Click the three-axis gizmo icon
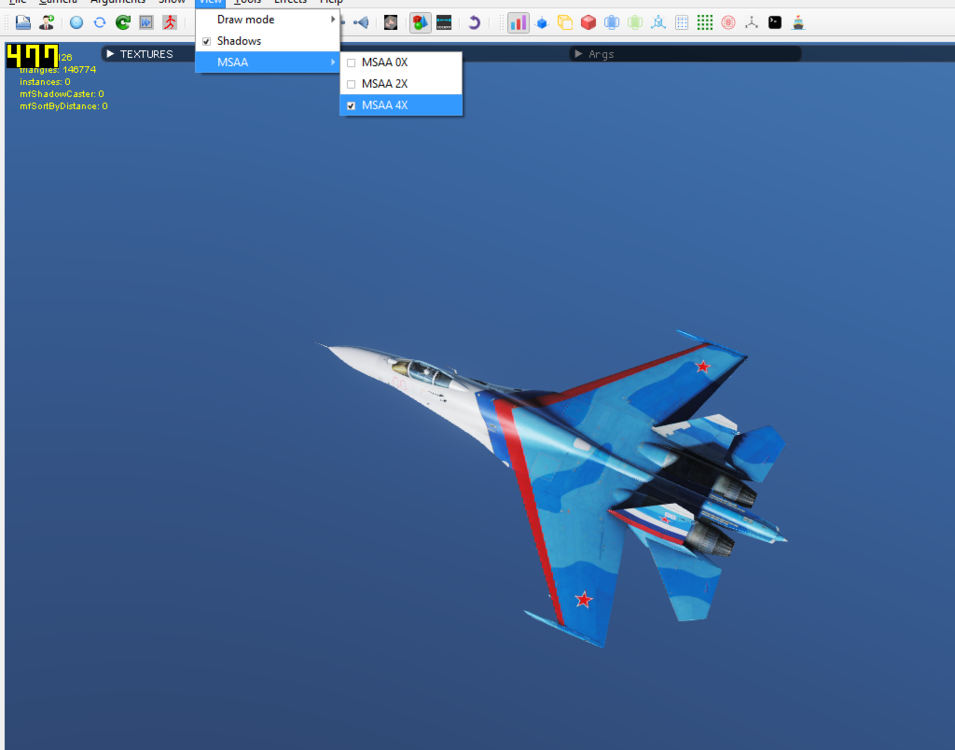The height and width of the screenshot is (750, 955). click(752, 23)
